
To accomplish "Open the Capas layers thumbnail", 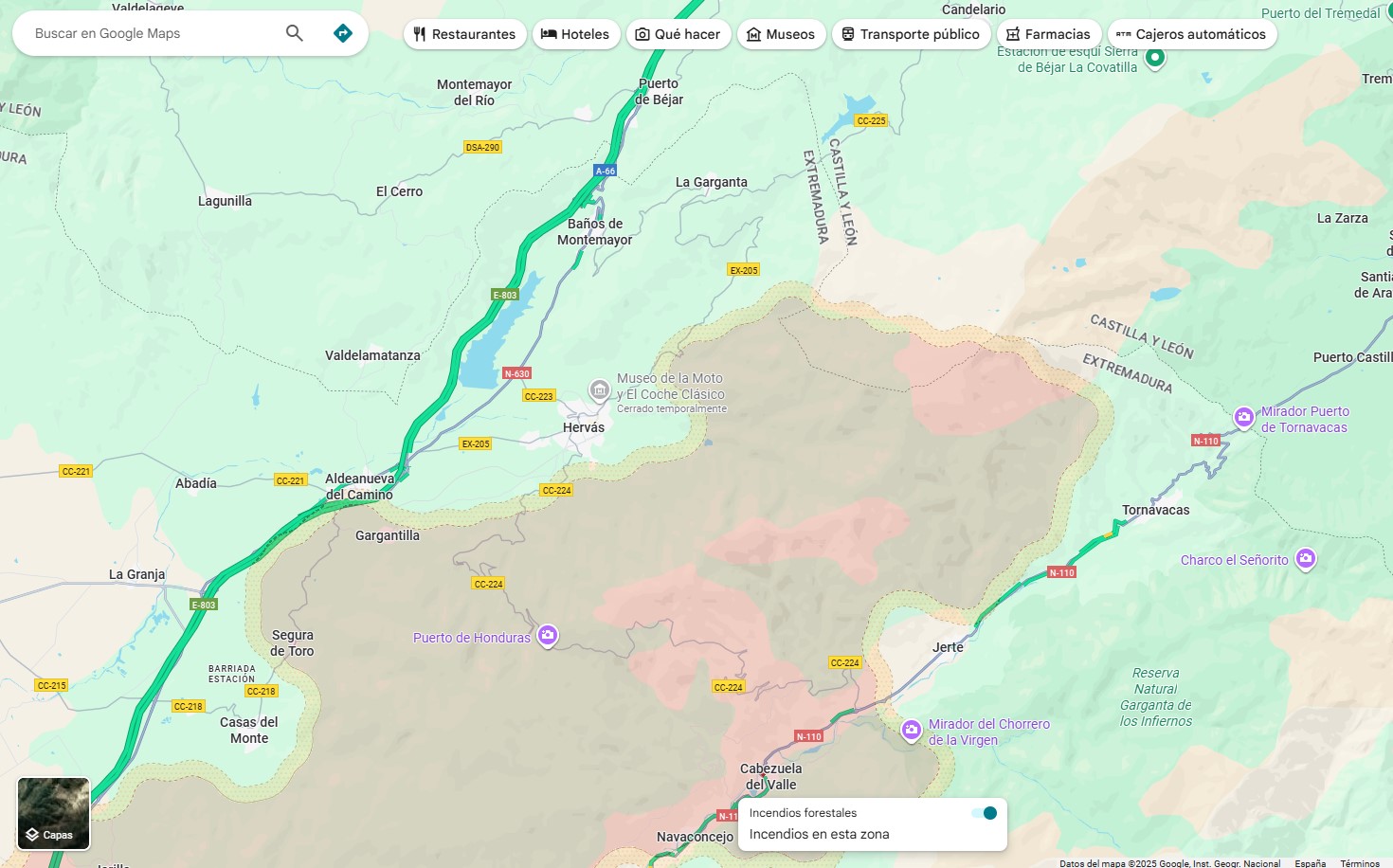I will tap(54, 813).
